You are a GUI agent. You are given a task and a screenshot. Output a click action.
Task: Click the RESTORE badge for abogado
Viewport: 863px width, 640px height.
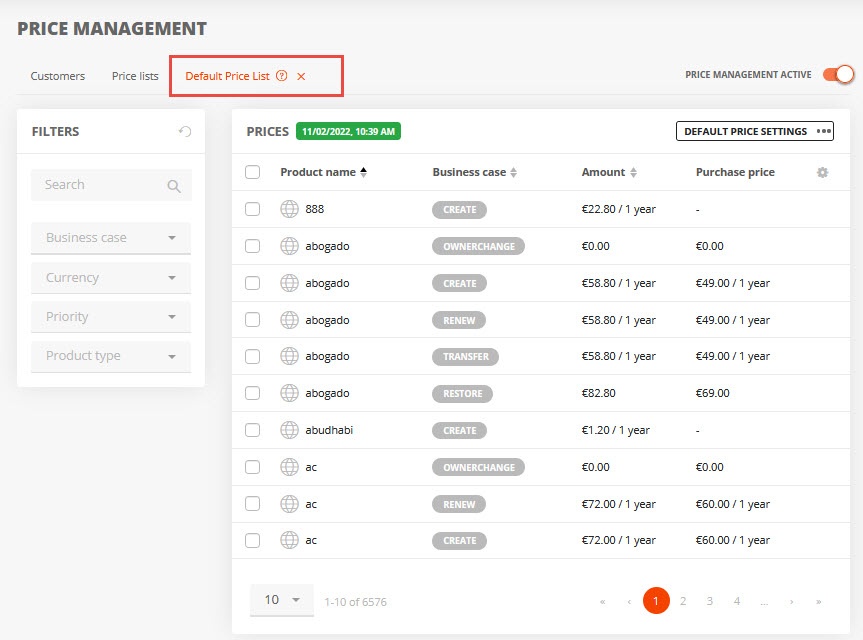coord(462,393)
